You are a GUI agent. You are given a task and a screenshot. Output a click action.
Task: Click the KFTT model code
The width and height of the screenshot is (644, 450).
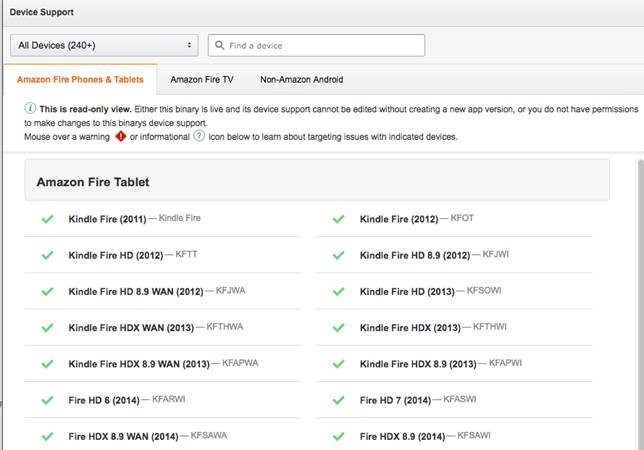[x=186, y=254]
